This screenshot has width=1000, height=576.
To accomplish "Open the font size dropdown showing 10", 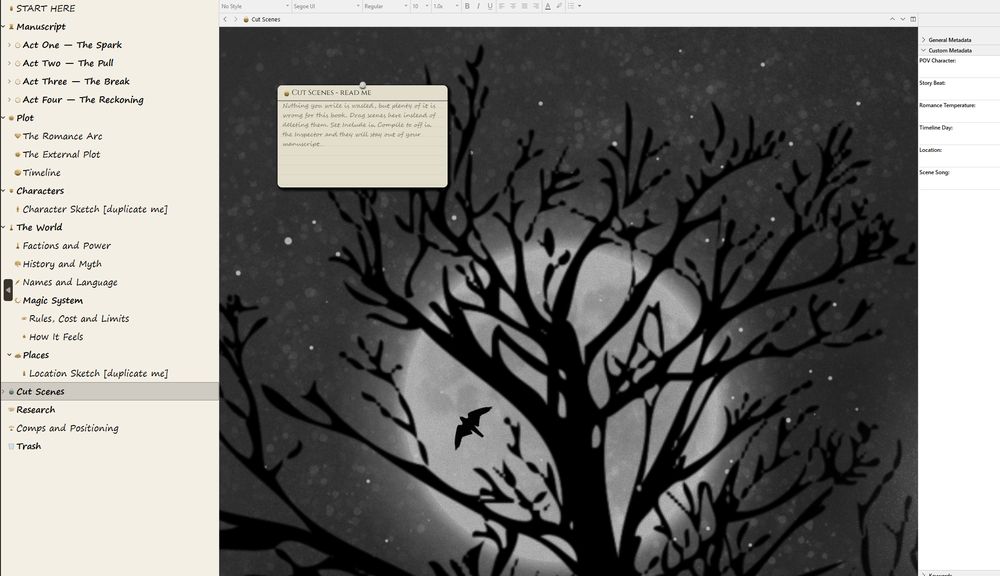I will (420, 6).
